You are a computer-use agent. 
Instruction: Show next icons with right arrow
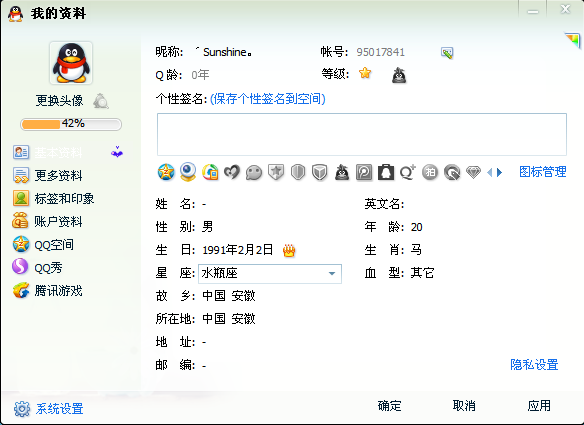499,172
